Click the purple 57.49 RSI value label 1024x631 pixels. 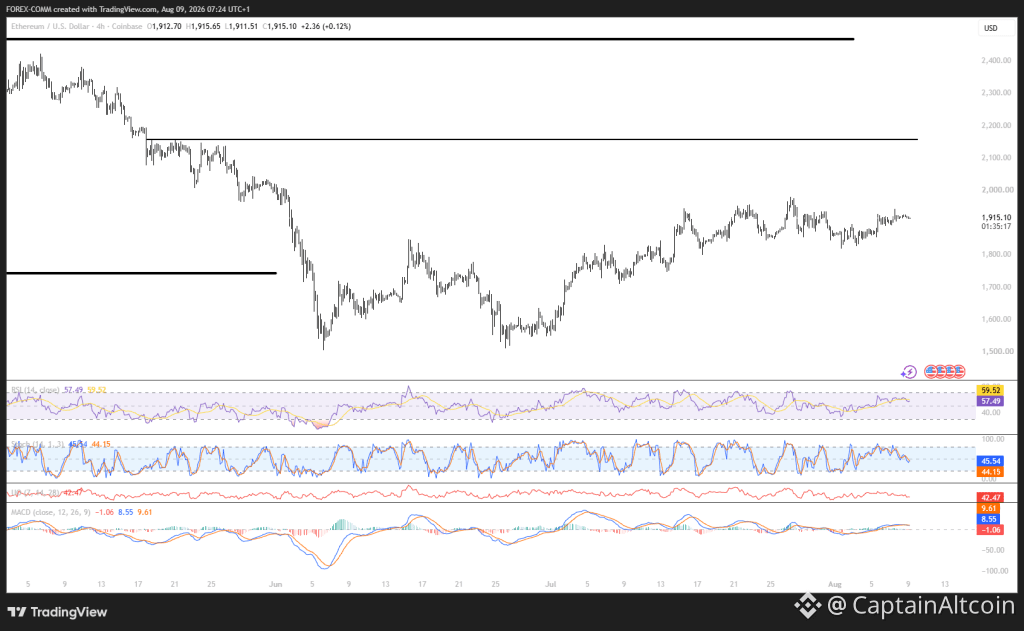[991, 401]
